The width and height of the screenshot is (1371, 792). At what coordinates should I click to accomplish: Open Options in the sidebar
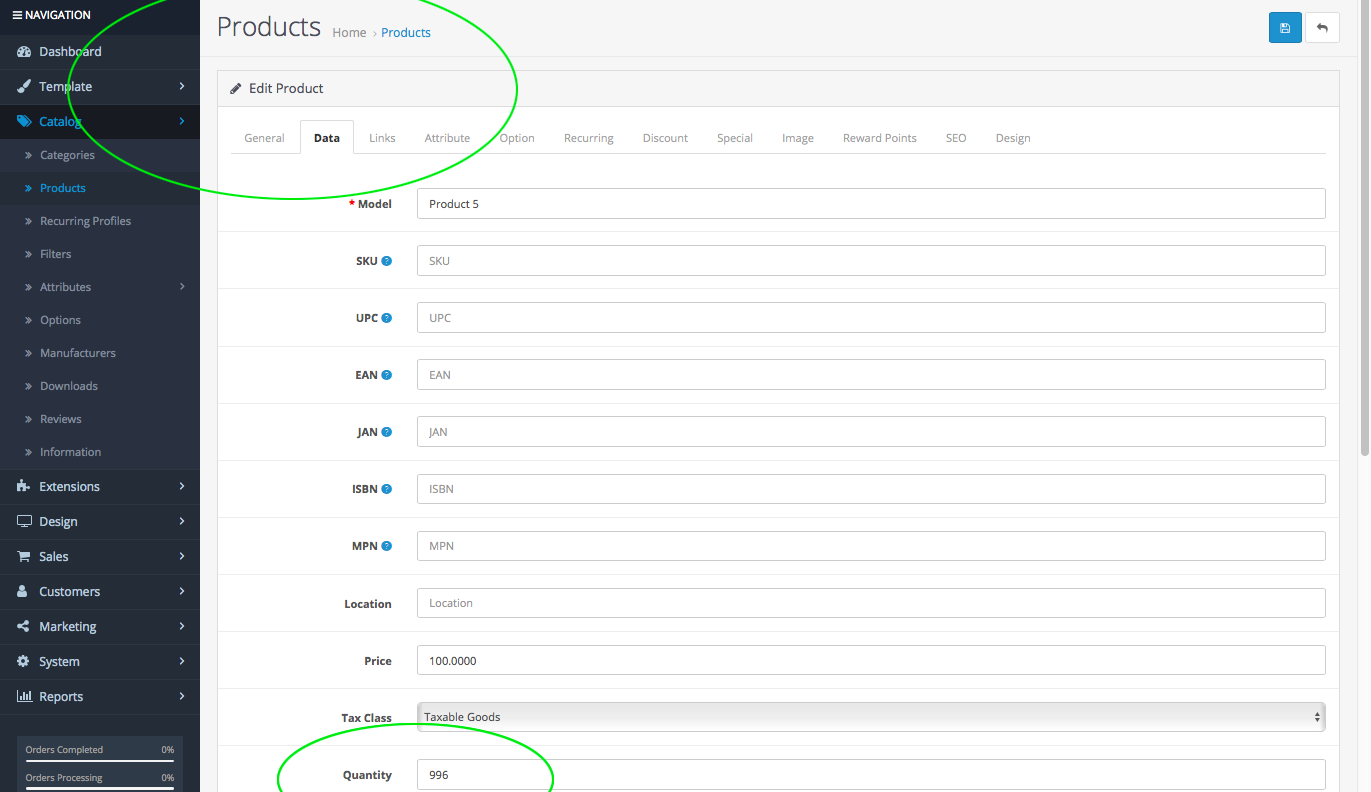100,320
